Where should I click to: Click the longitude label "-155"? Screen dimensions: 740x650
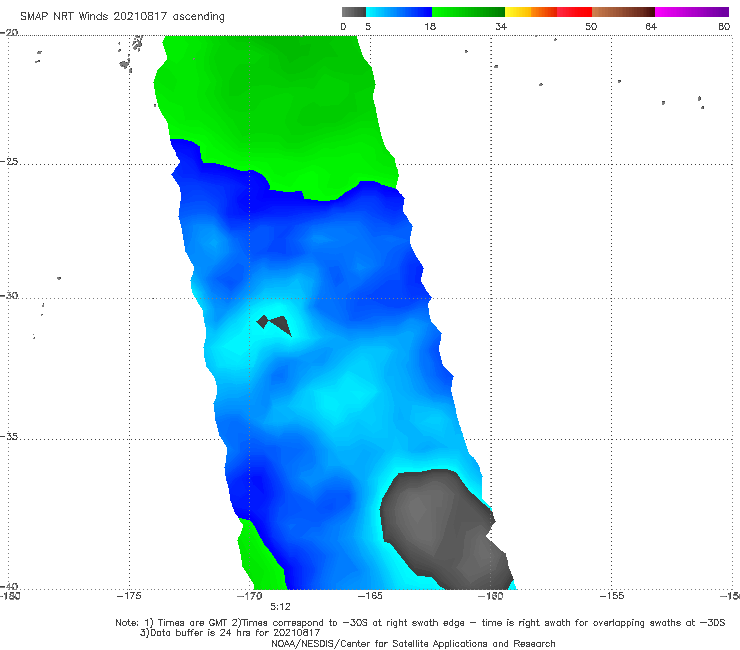tap(612, 596)
